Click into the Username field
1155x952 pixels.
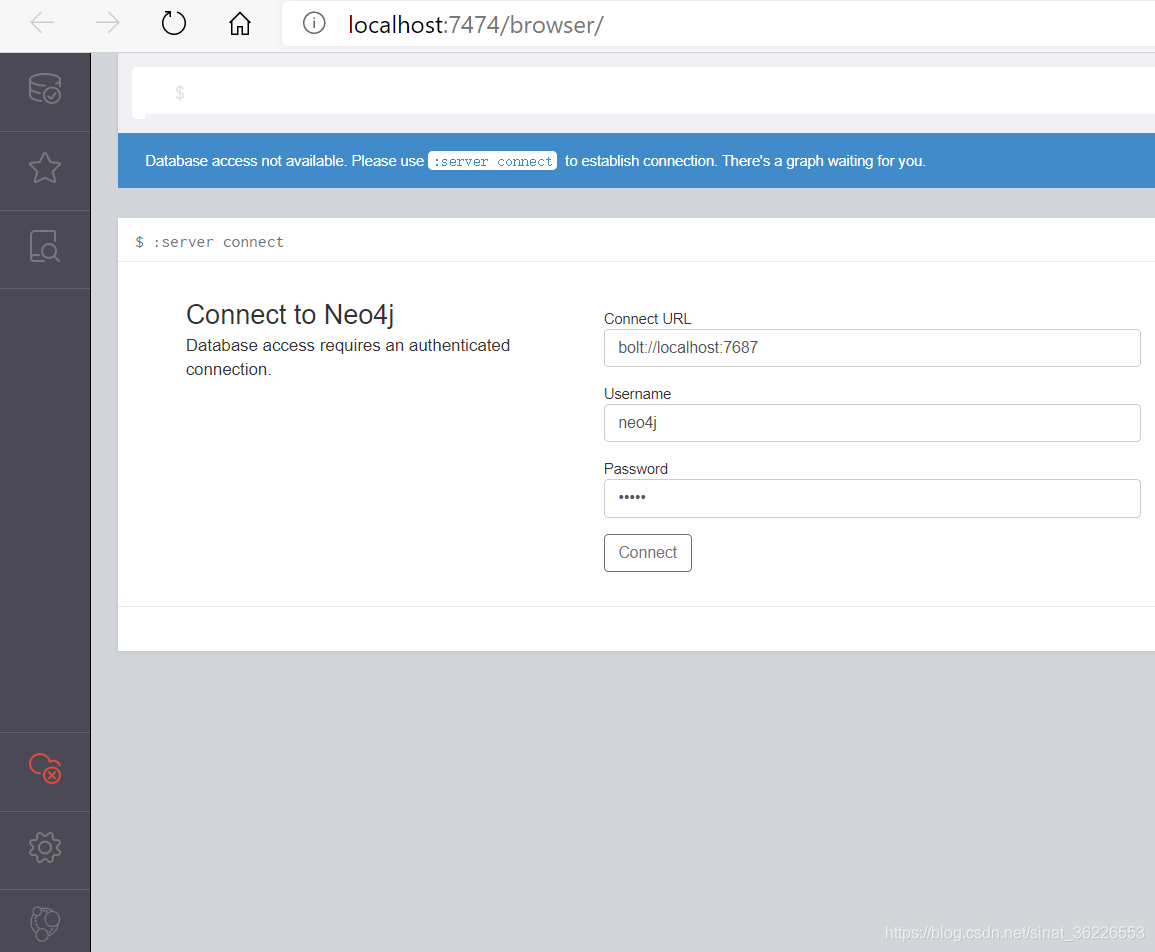(871, 423)
